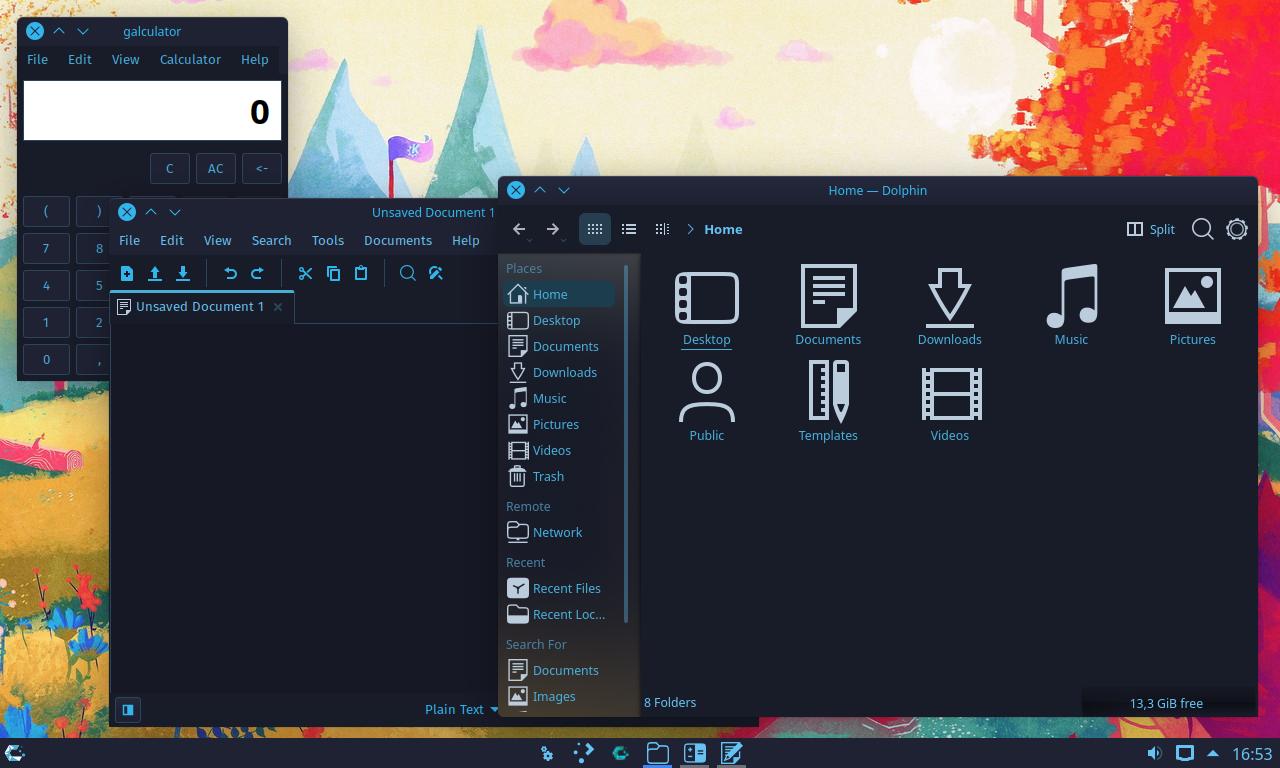Toggle Split view in Dolphin
The width and height of the screenshot is (1280, 768).
(x=1150, y=229)
